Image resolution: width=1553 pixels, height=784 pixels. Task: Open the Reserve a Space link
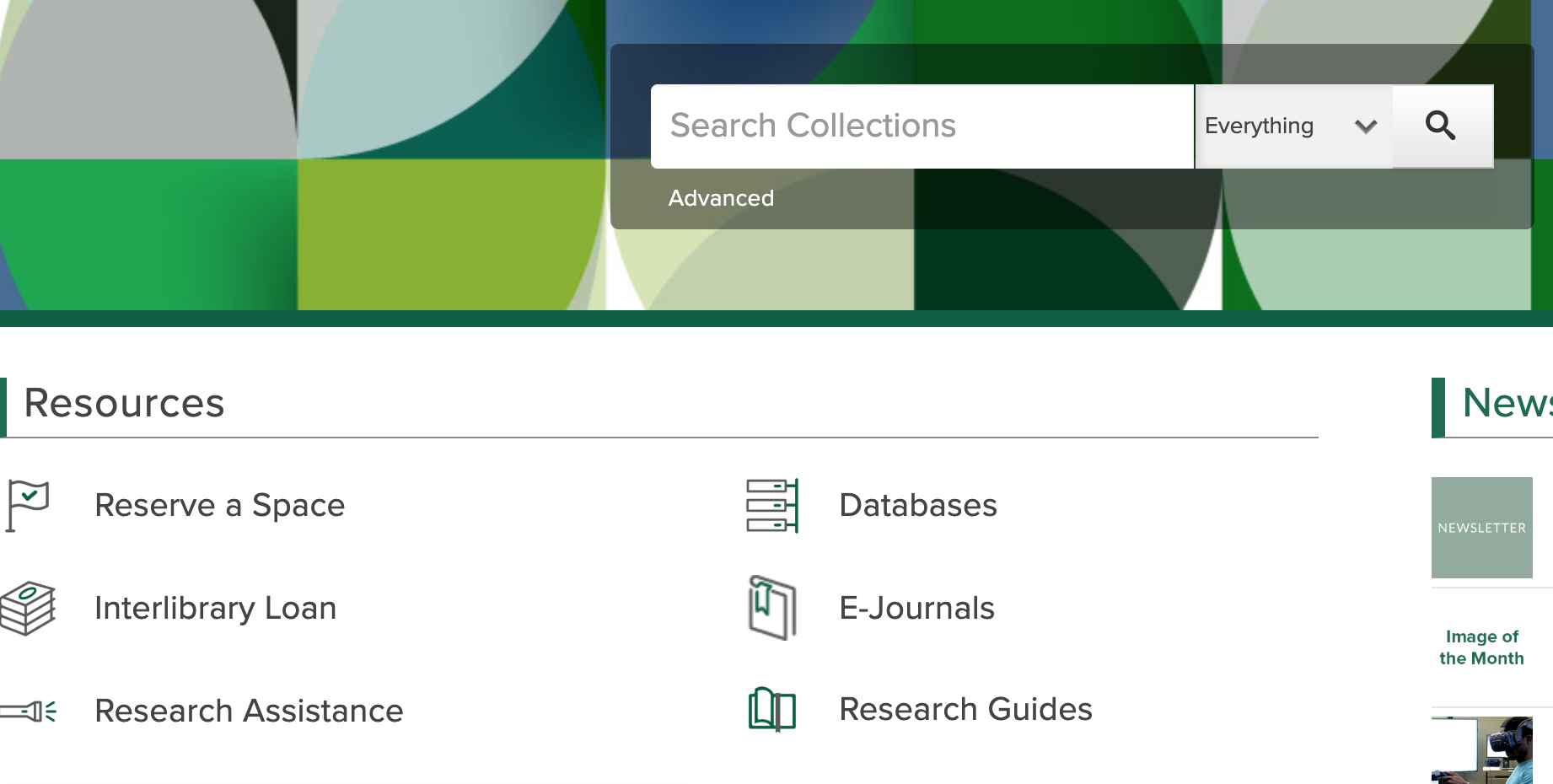[219, 506]
